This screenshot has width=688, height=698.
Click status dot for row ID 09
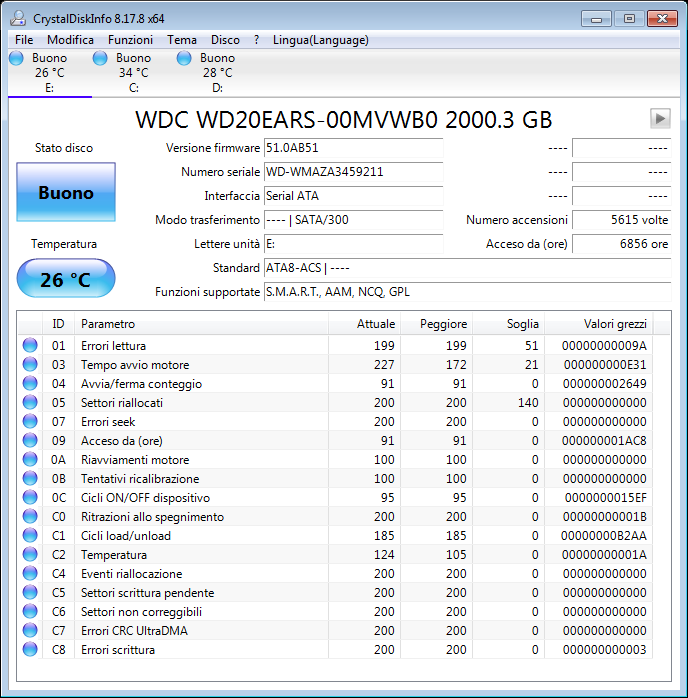(30, 440)
